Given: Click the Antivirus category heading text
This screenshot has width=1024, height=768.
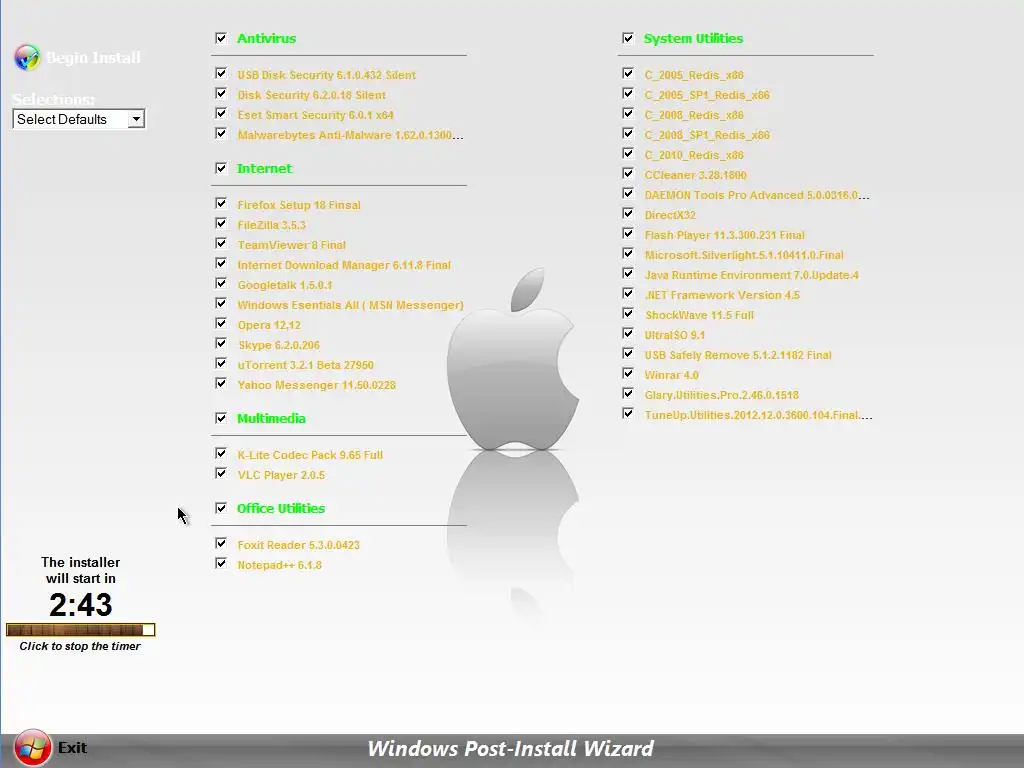Looking at the screenshot, I should [266, 39].
